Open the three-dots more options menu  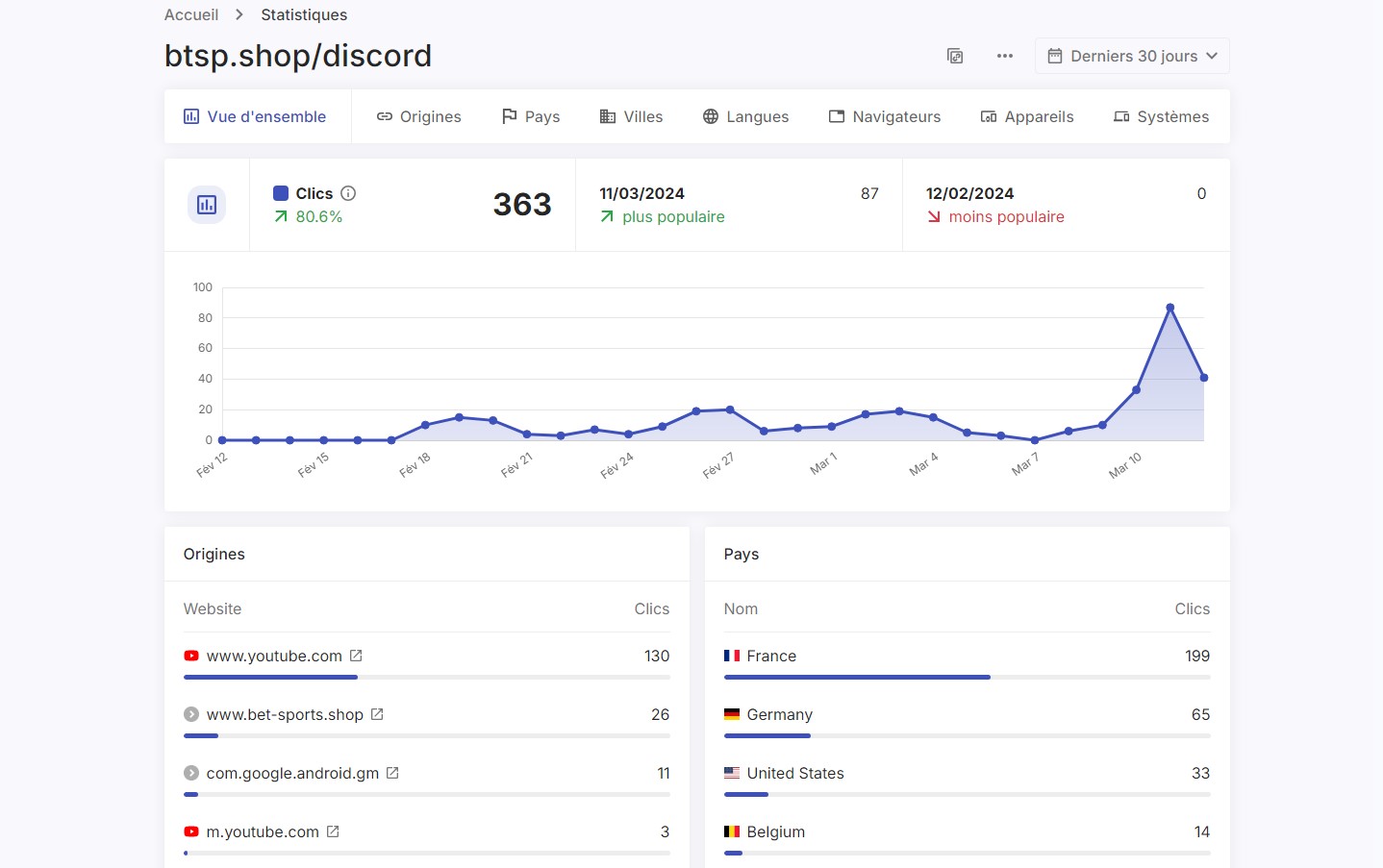(x=1005, y=56)
